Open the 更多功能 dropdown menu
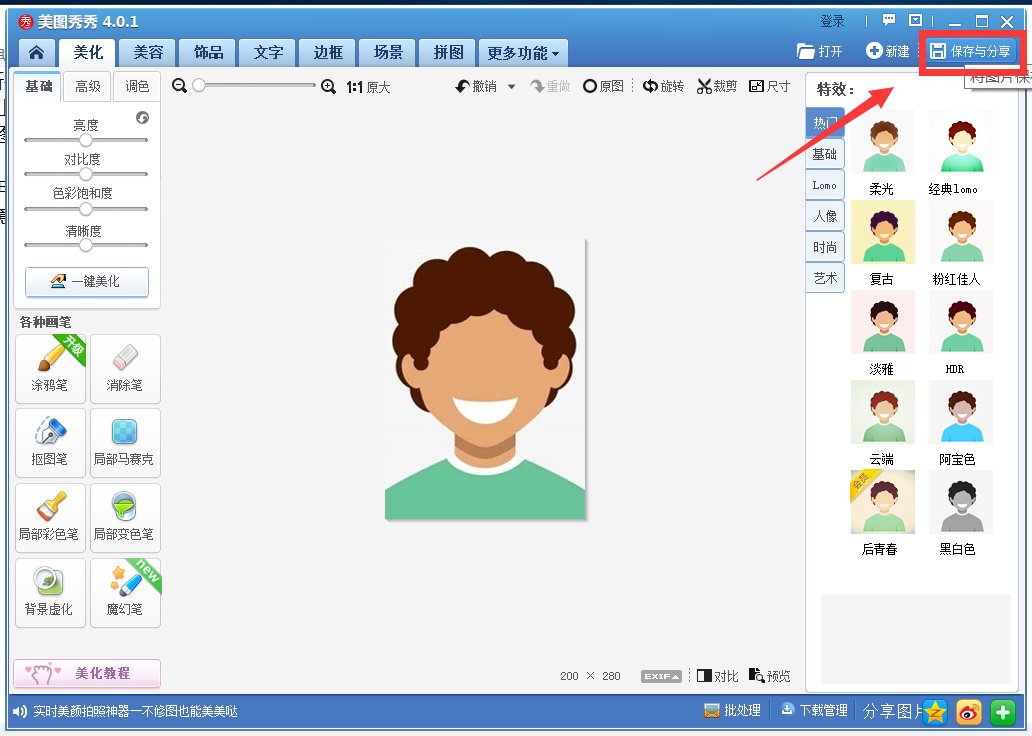Screen dimensions: 1032x736 pos(523,53)
